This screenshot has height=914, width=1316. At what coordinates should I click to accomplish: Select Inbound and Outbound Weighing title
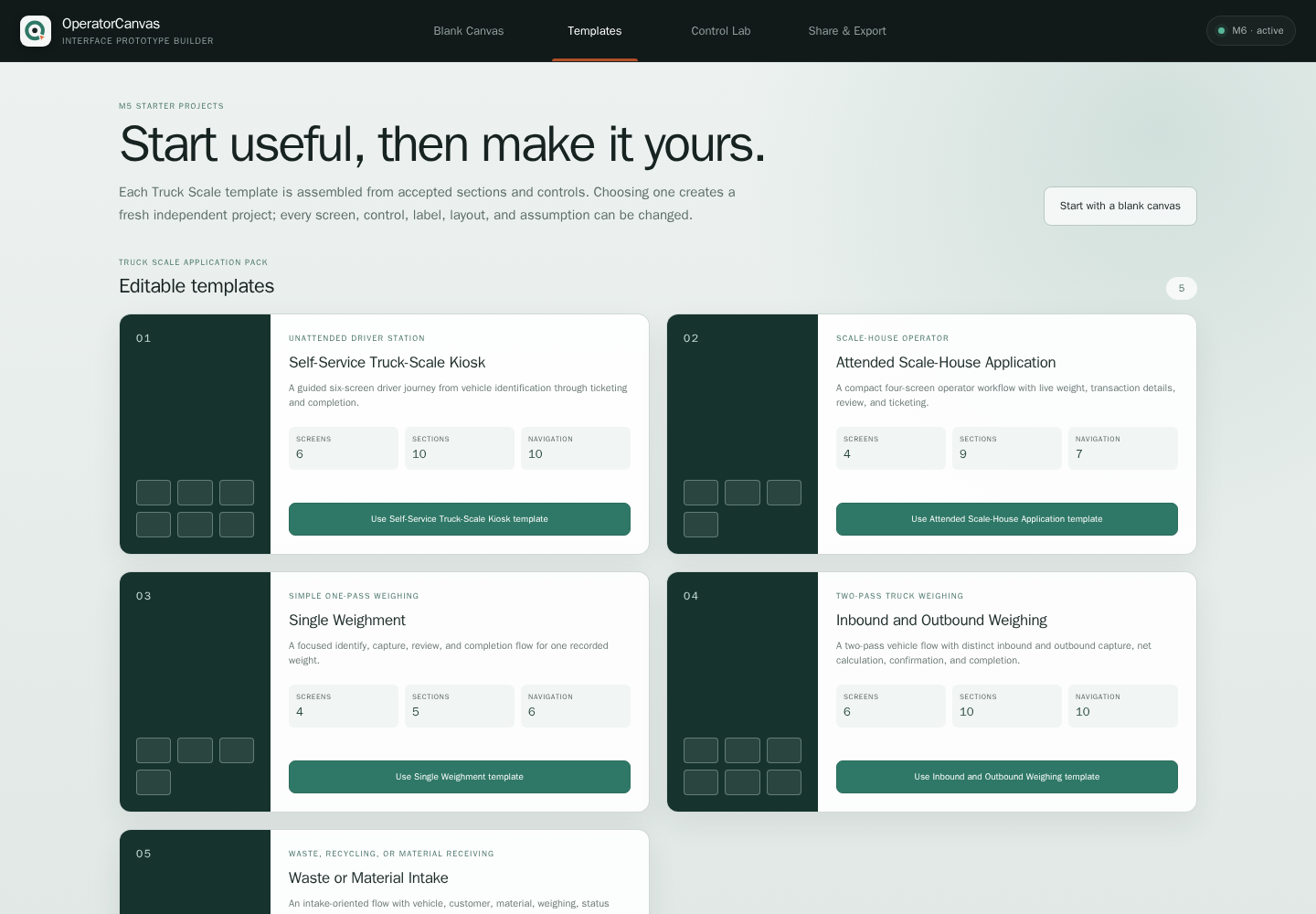pyautogui.click(x=941, y=621)
